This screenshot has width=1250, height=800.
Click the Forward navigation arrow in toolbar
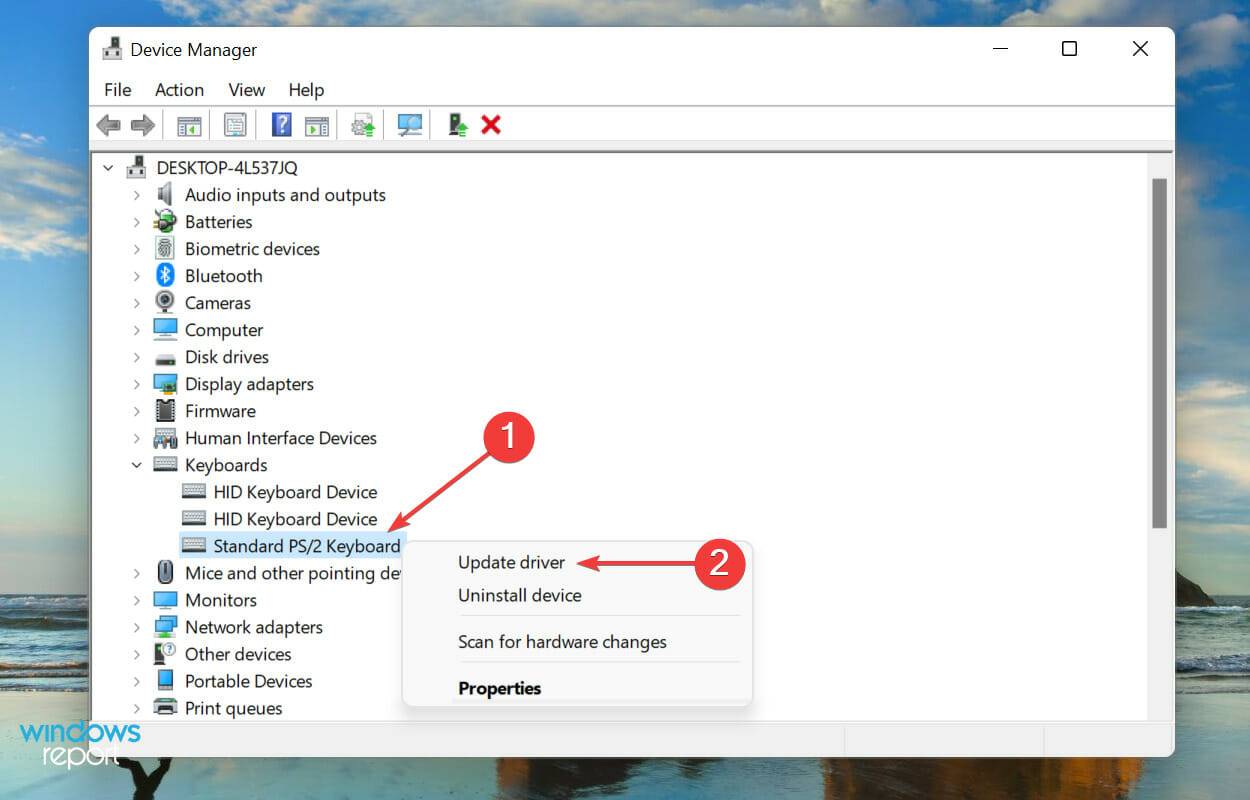(142, 124)
